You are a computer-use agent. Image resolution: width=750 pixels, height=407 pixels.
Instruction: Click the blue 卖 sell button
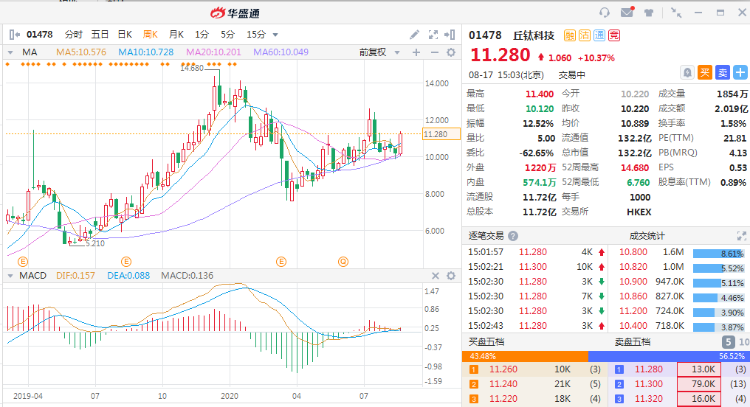pyautogui.click(x=722, y=73)
